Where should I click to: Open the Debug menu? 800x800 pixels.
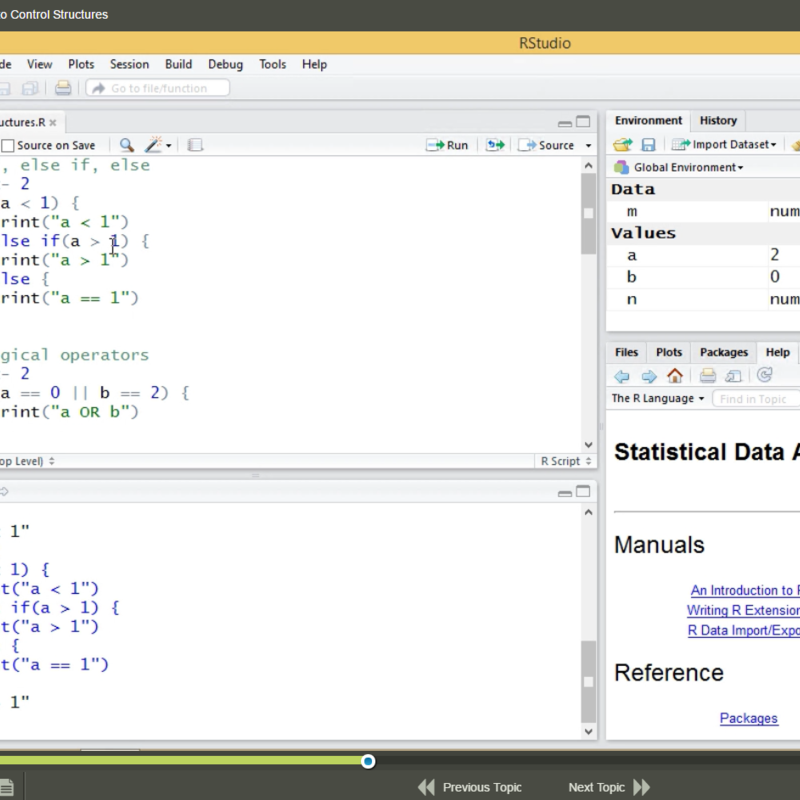point(226,64)
